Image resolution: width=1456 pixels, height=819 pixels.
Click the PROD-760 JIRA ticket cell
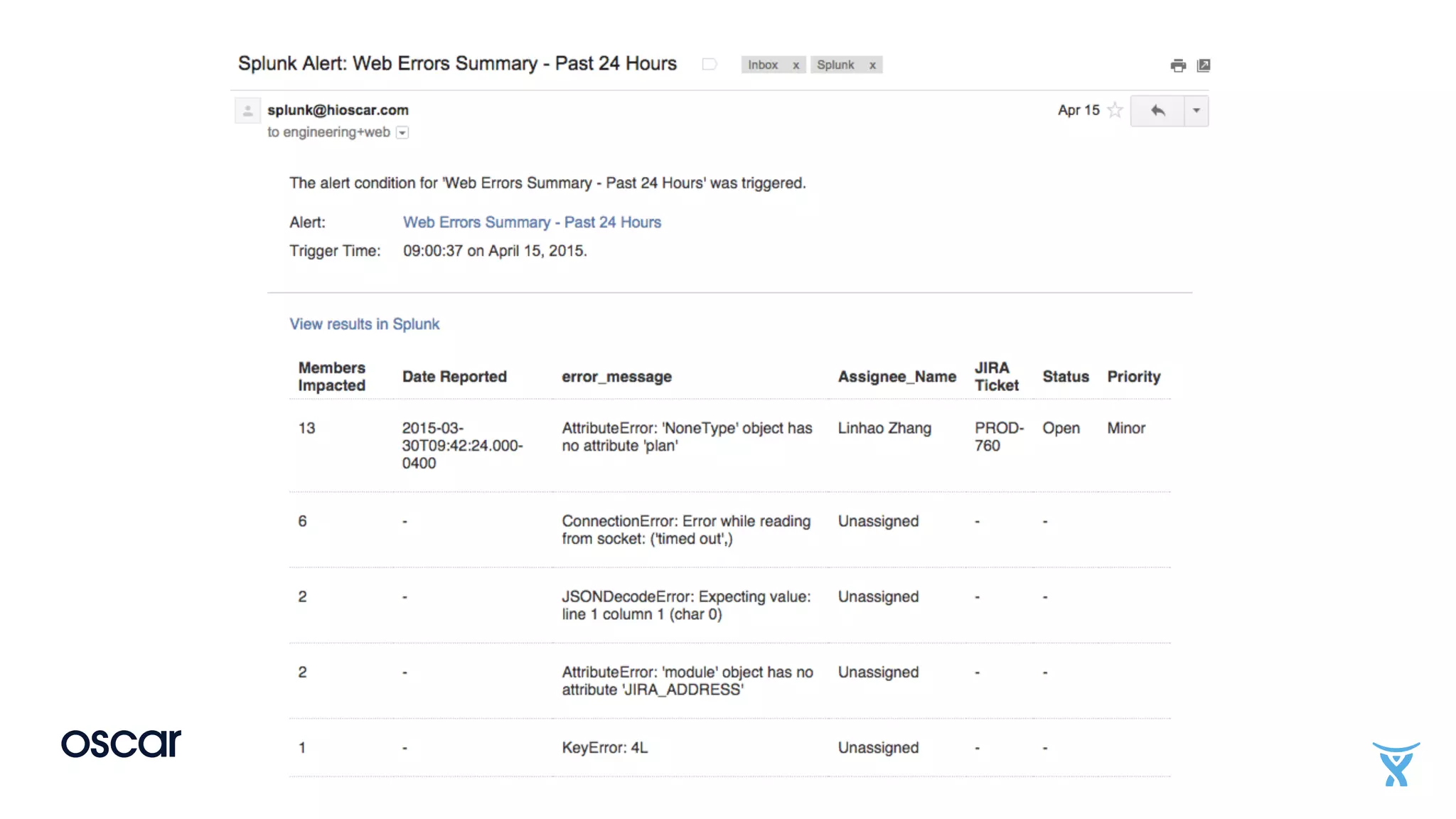998,437
